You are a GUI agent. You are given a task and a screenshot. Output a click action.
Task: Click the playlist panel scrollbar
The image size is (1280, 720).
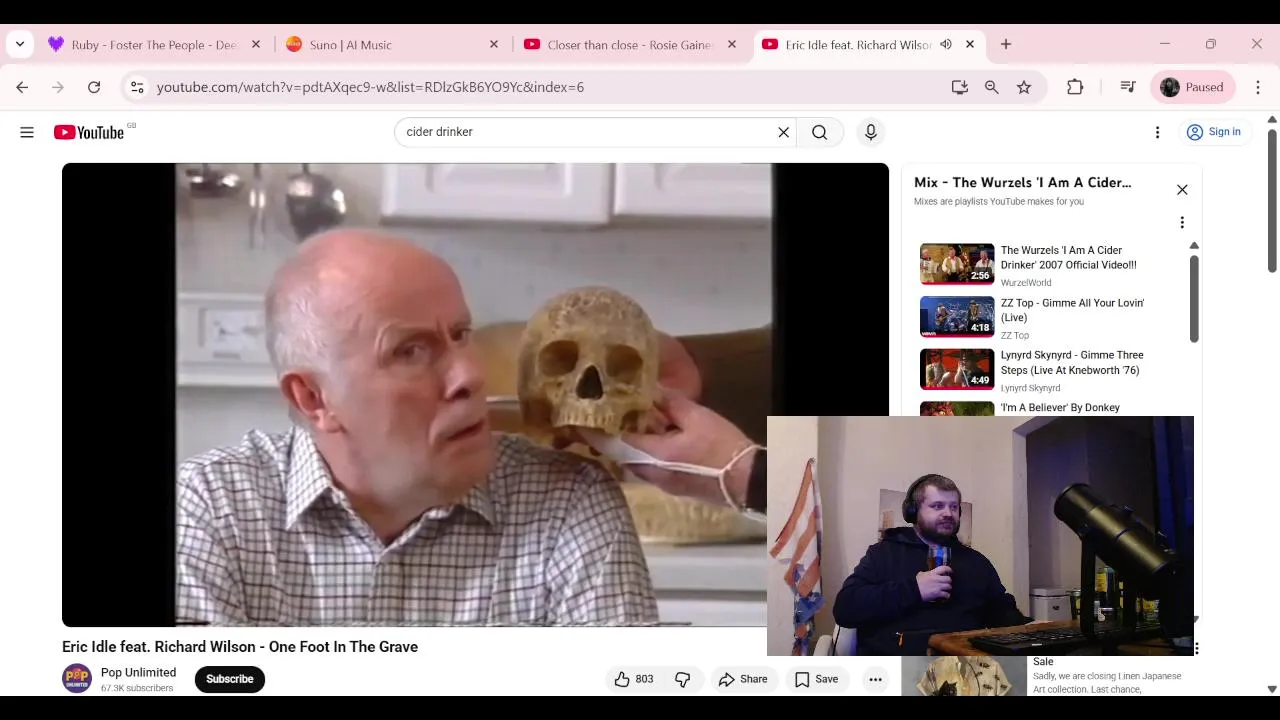(1194, 298)
